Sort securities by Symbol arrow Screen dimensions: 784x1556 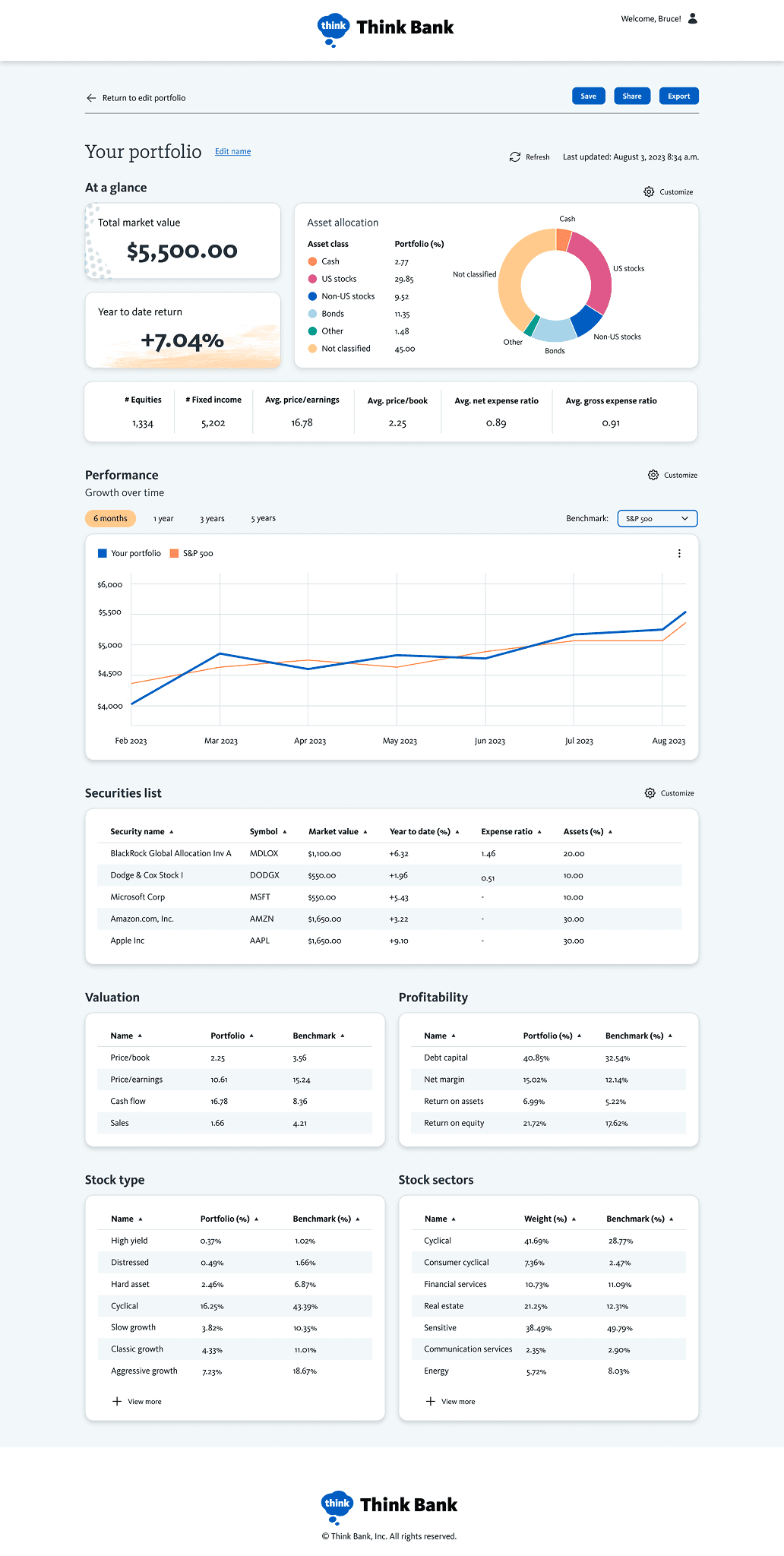coord(285,832)
